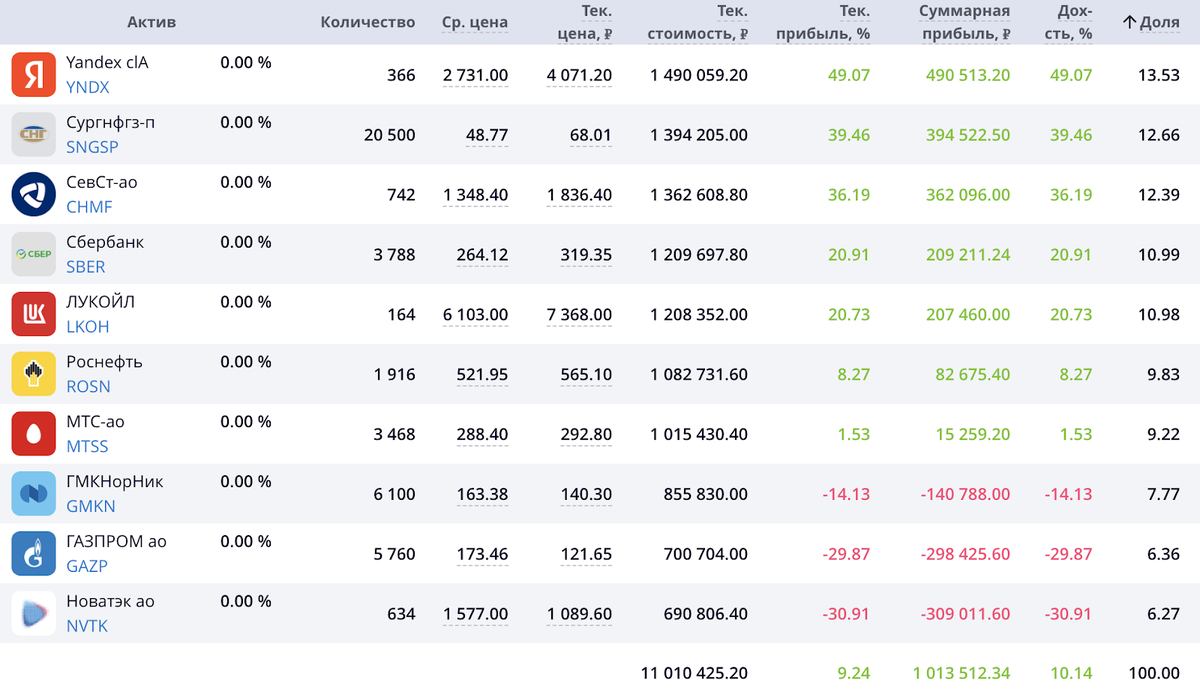Sort by Тек. прибыль % column header
1200x698 pixels.
pyautogui.click(x=823, y=22)
